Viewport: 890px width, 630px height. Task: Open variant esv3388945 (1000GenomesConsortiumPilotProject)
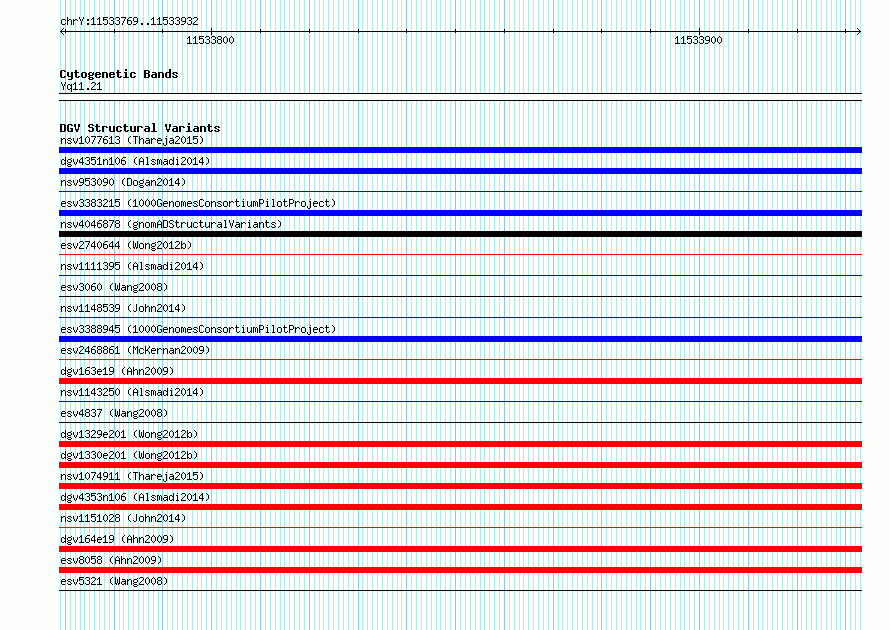[198, 329]
